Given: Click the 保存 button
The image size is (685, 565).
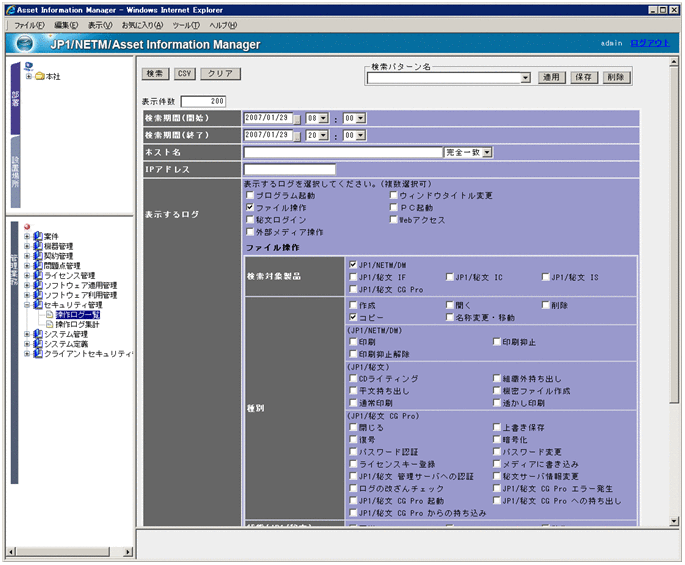Looking at the screenshot, I should [x=584, y=77].
